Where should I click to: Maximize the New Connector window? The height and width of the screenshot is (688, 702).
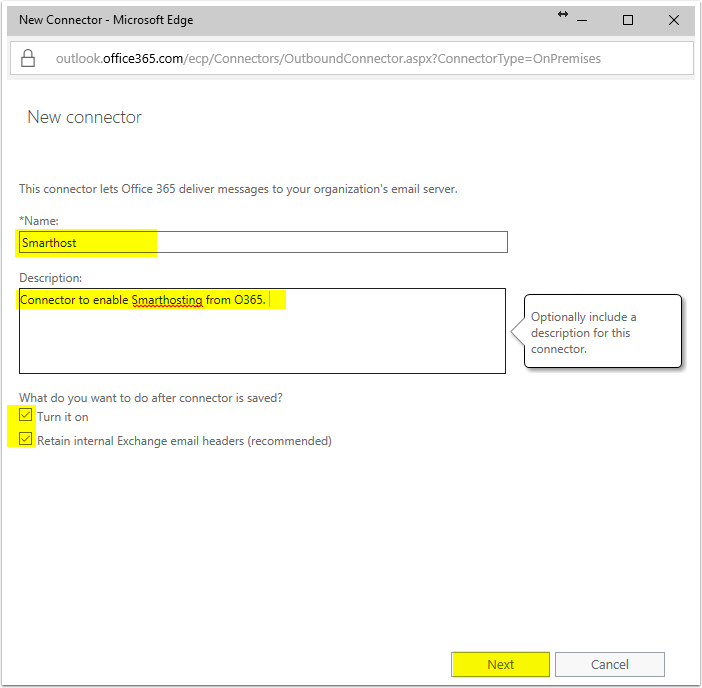[628, 20]
